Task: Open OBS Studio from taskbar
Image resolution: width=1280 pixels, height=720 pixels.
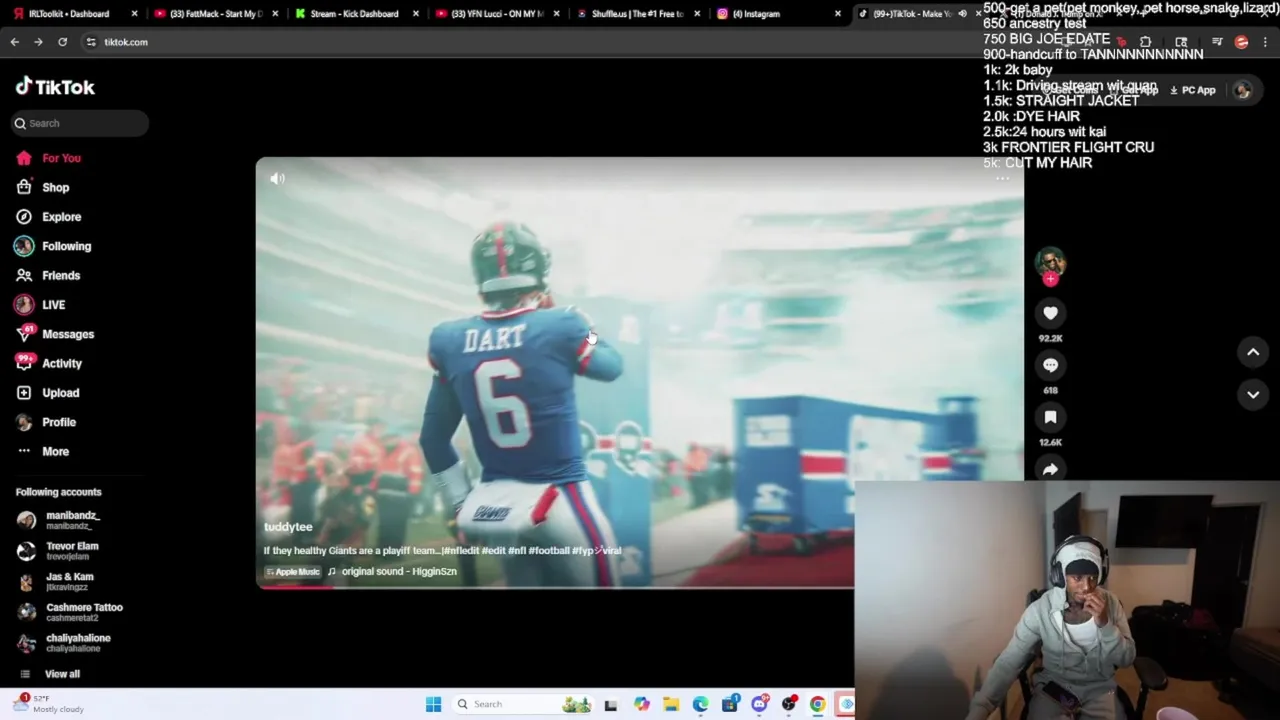Action: point(789,704)
